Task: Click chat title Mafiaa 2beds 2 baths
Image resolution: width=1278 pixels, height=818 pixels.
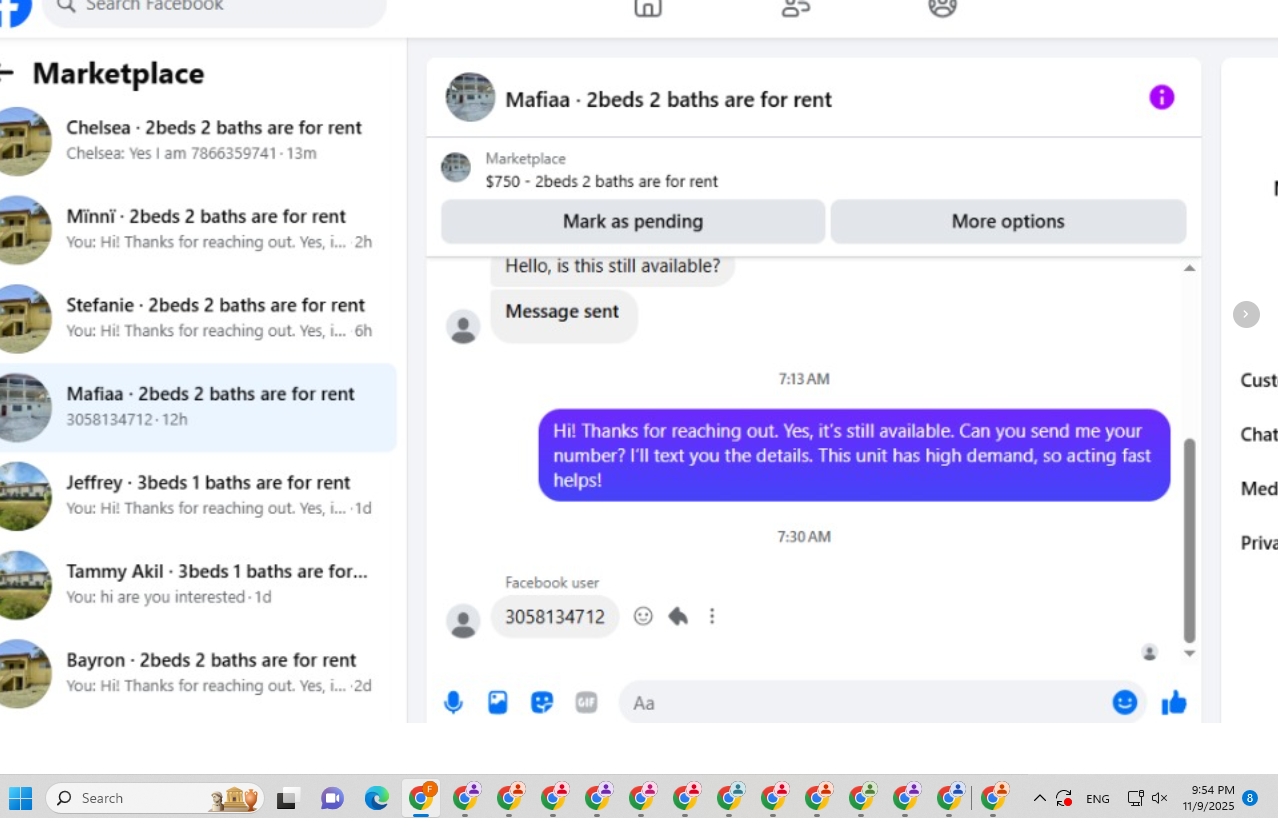Action: 668,99
